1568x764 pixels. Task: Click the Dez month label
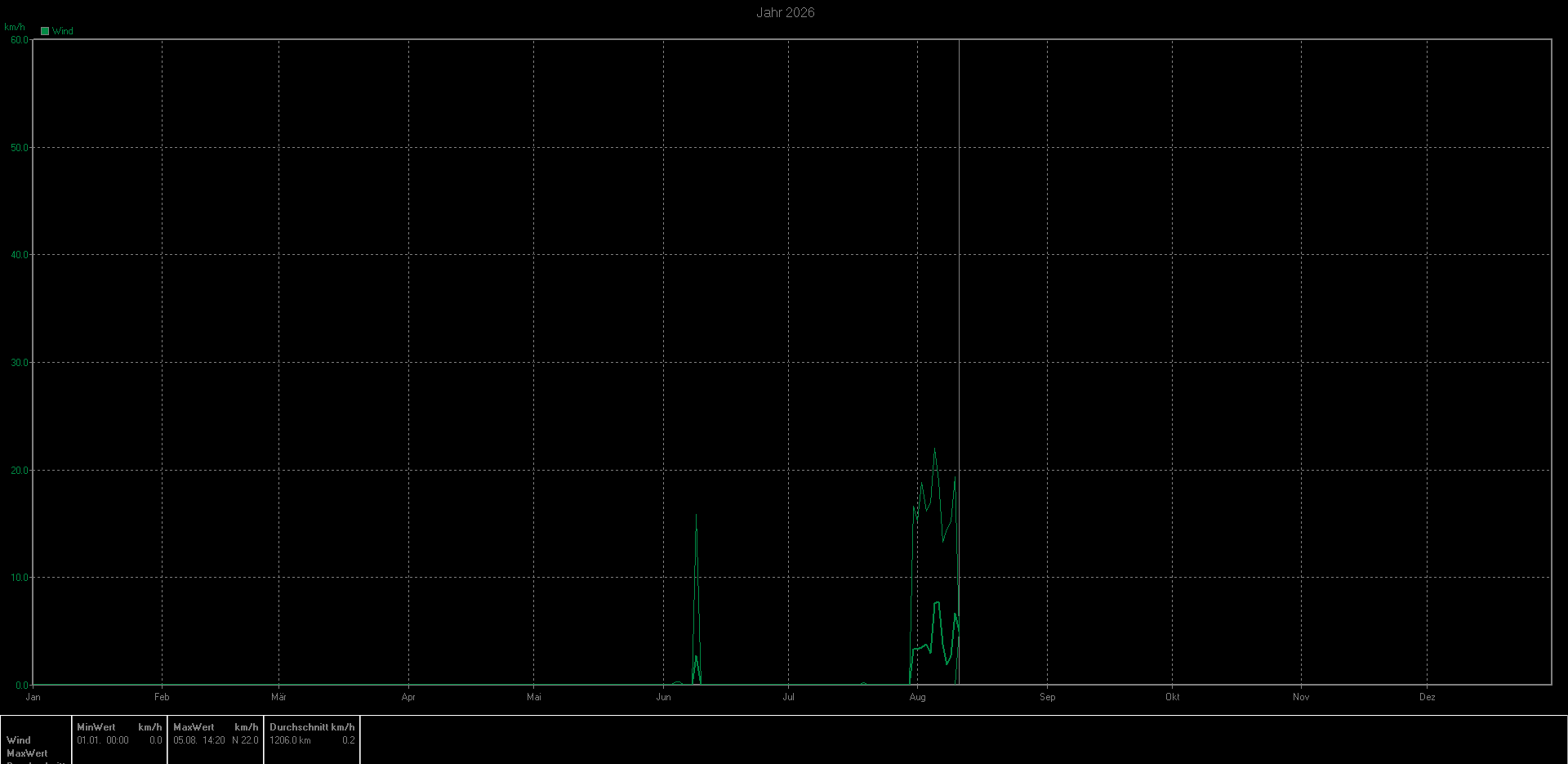coord(1427,697)
